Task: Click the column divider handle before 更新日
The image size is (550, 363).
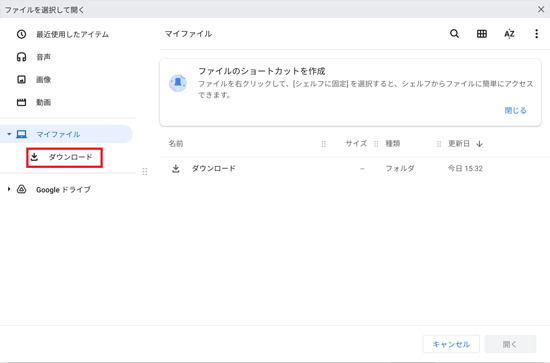Action: tap(439, 144)
